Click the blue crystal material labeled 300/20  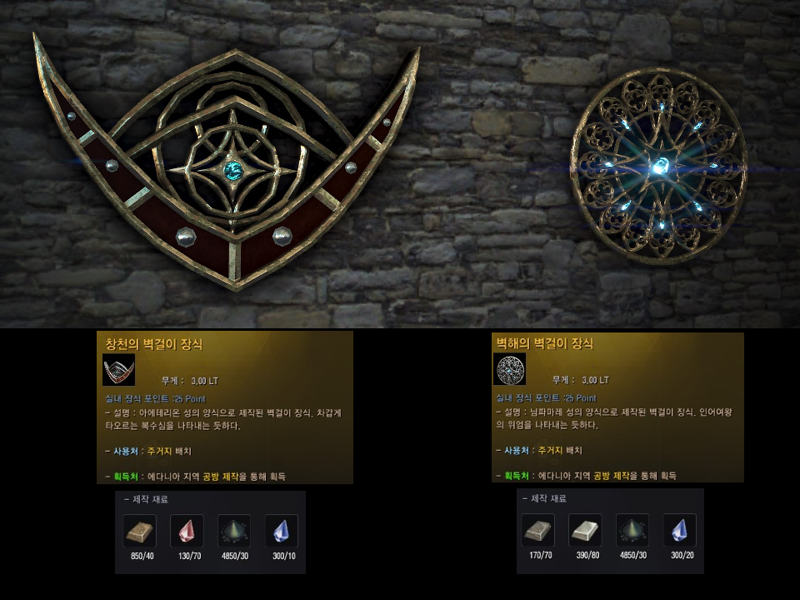[x=680, y=530]
